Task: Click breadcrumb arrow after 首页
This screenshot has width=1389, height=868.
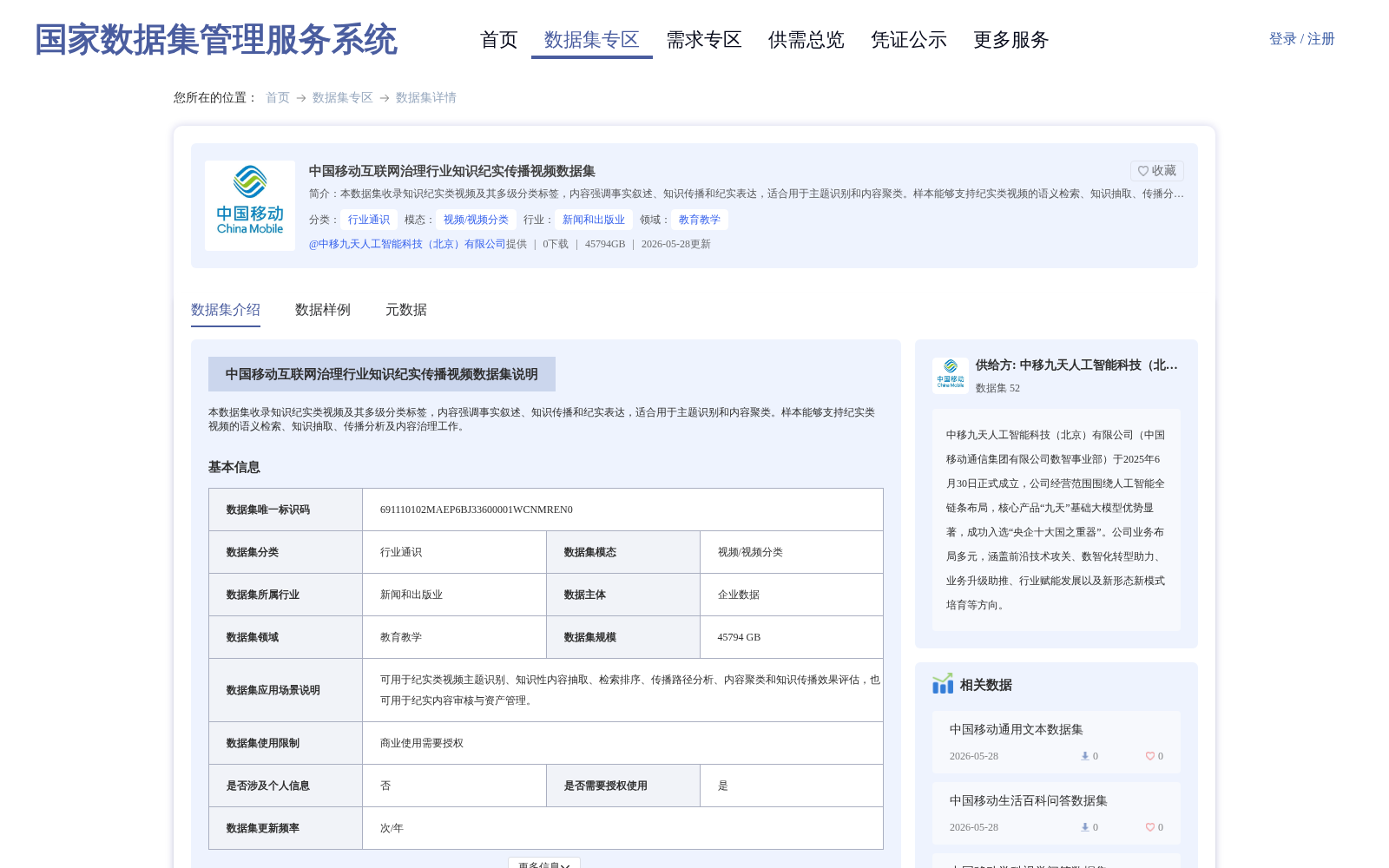Action: tap(301, 98)
